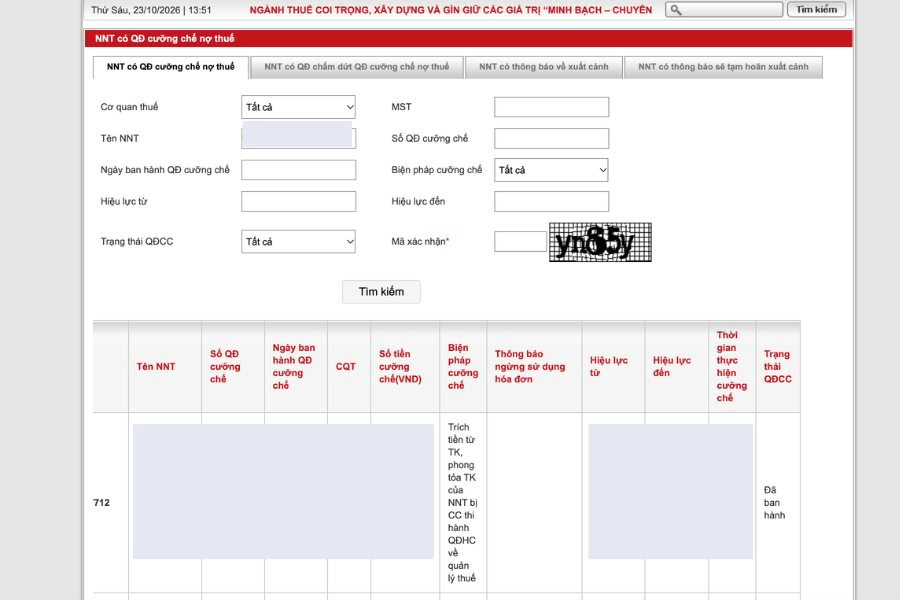Click the 'Thời gian thực hiện cưỡng chế' header
900x600 pixels.
[732, 366]
